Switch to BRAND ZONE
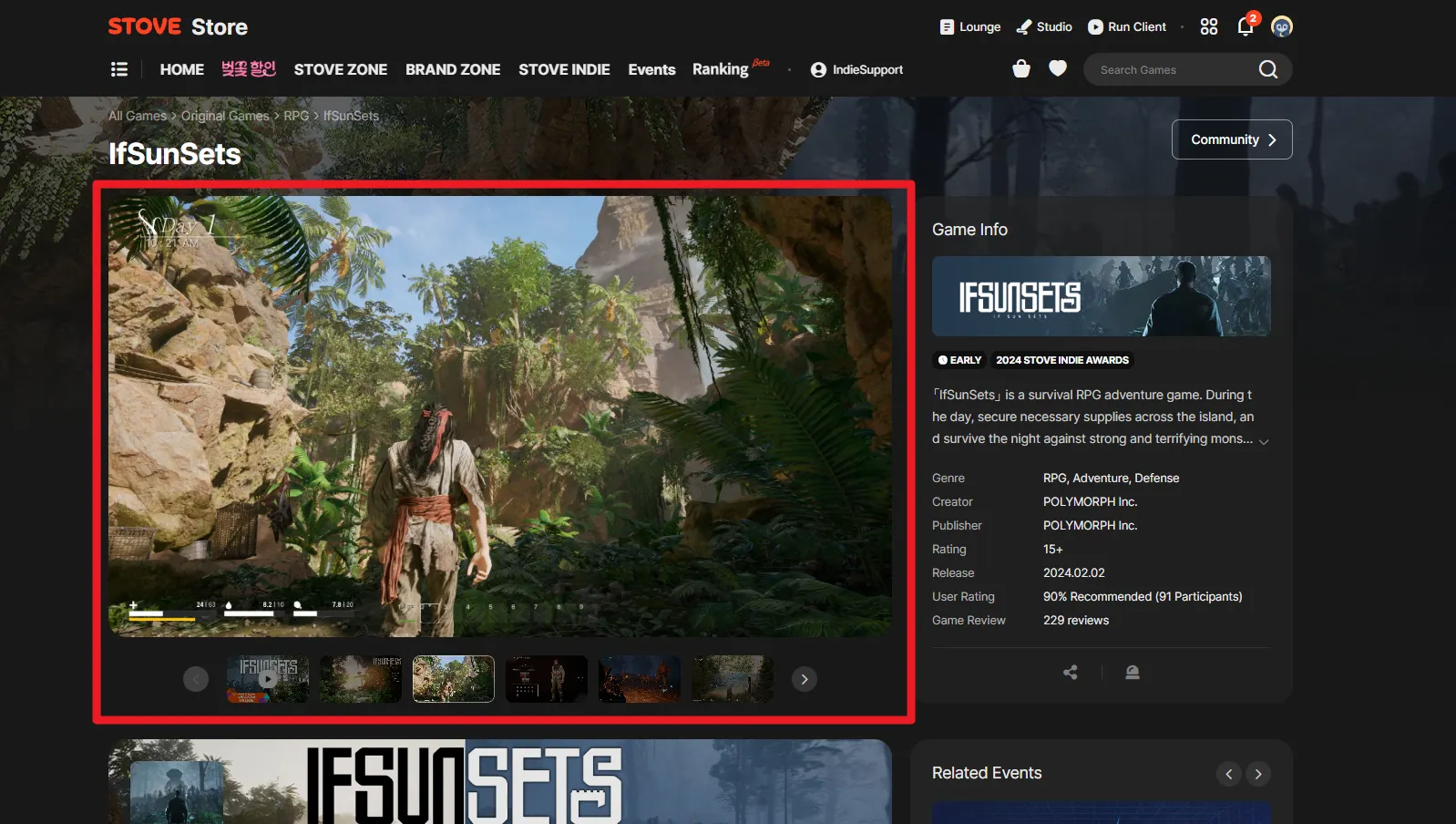Image resolution: width=1456 pixels, height=824 pixels. tap(453, 69)
